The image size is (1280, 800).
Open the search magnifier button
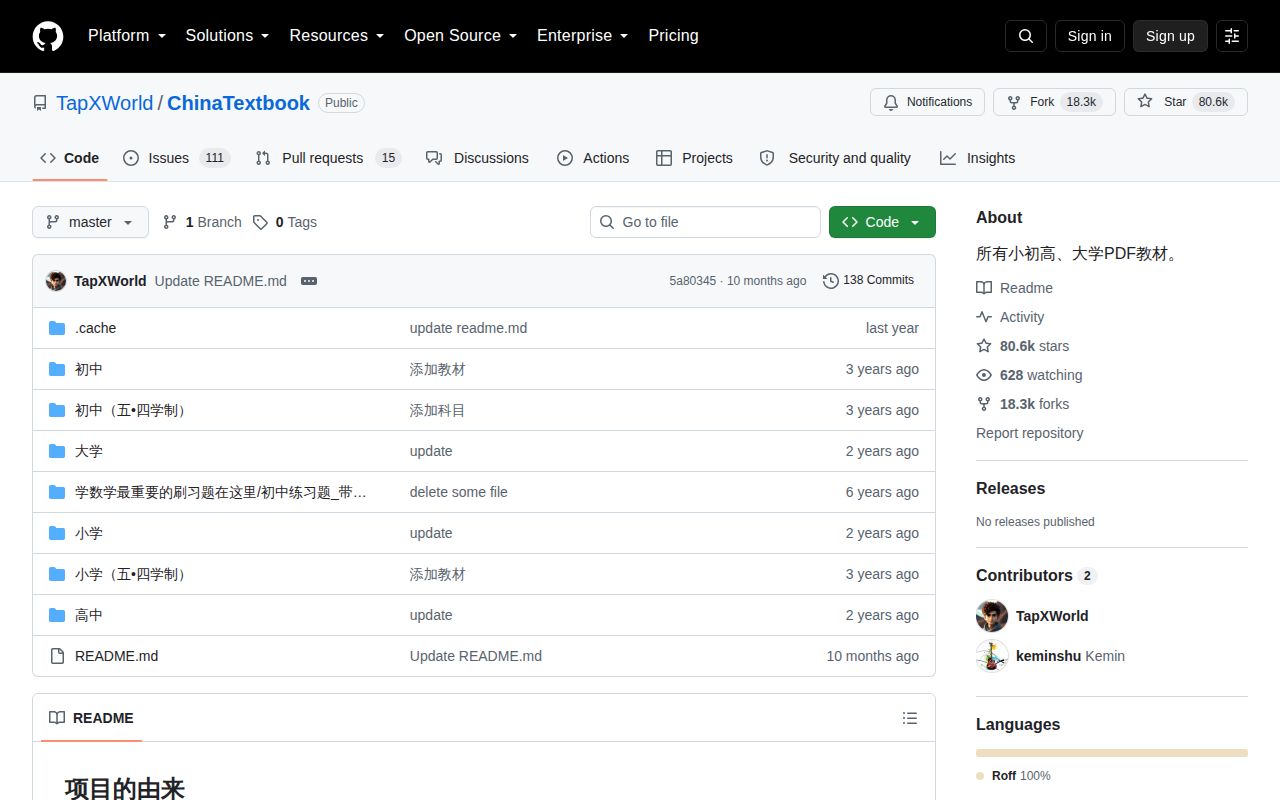pyautogui.click(x=1026, y=36)
